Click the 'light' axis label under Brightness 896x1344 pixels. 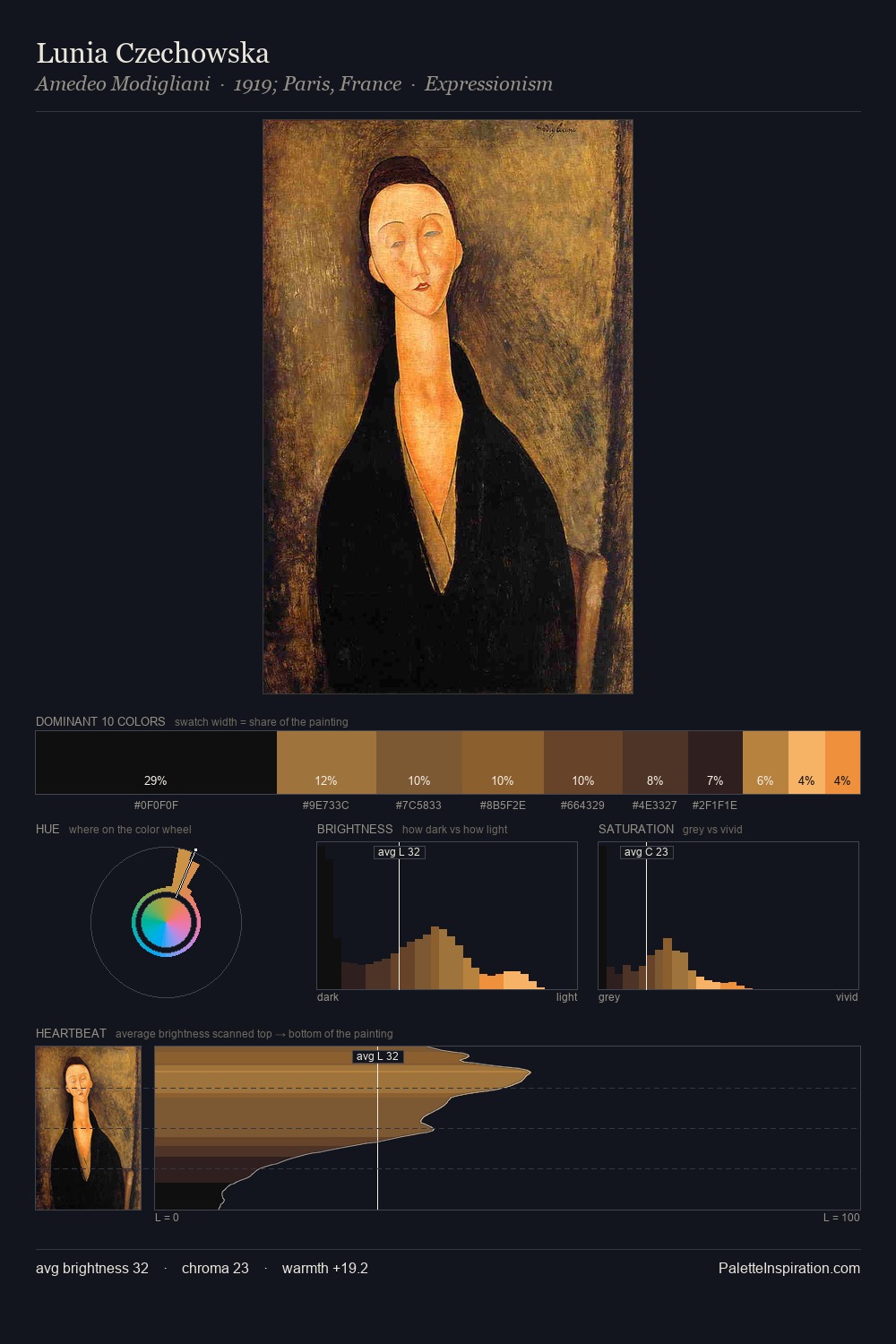tap(567, 996)
